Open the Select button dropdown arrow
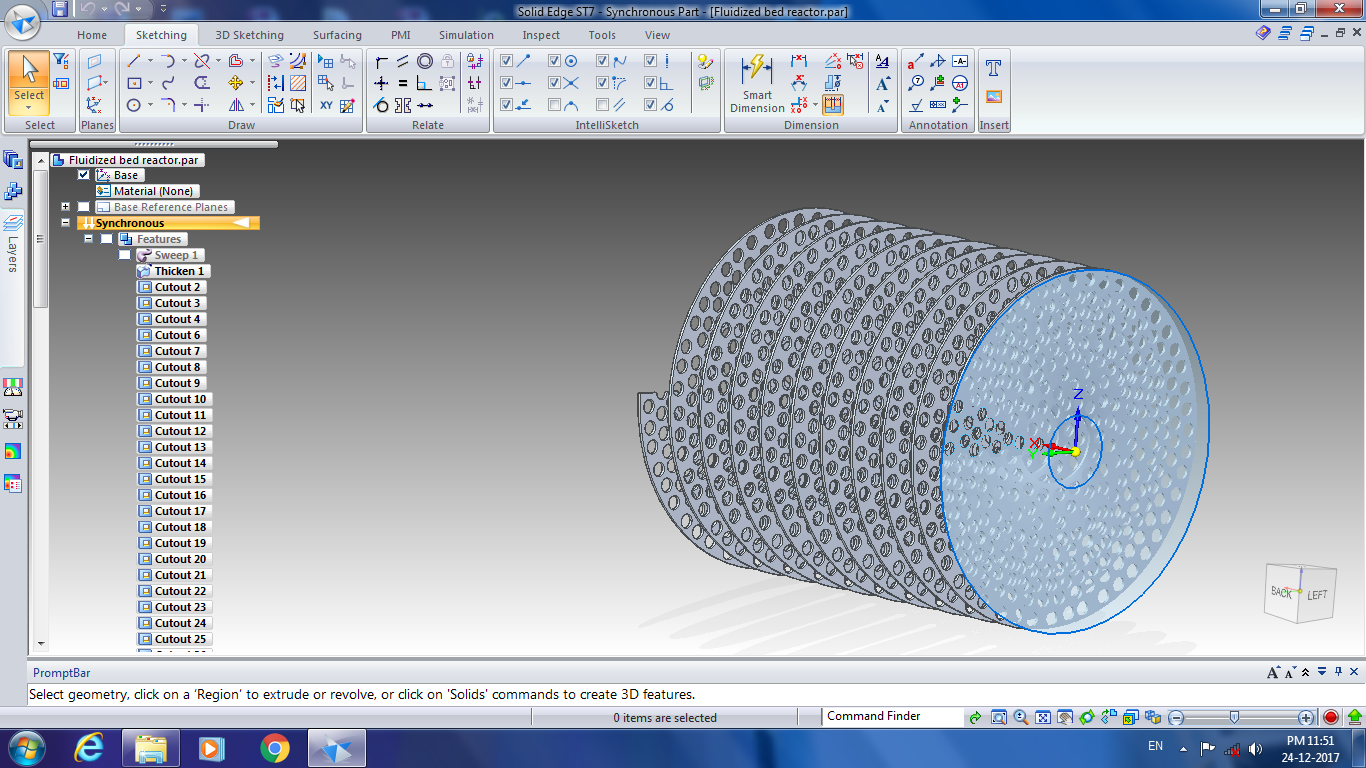This screenshot has width=1366, height=768. coord(29,107)
